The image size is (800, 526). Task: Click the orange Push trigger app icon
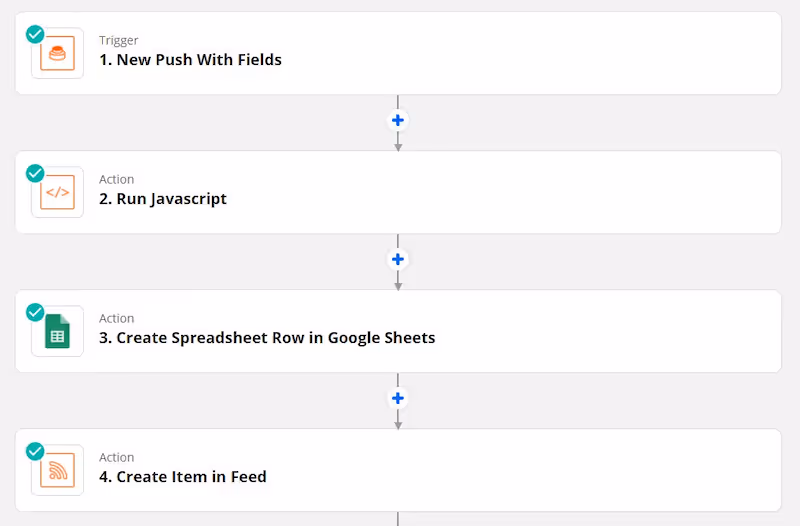pyautogui.click(x=58, y=54)
